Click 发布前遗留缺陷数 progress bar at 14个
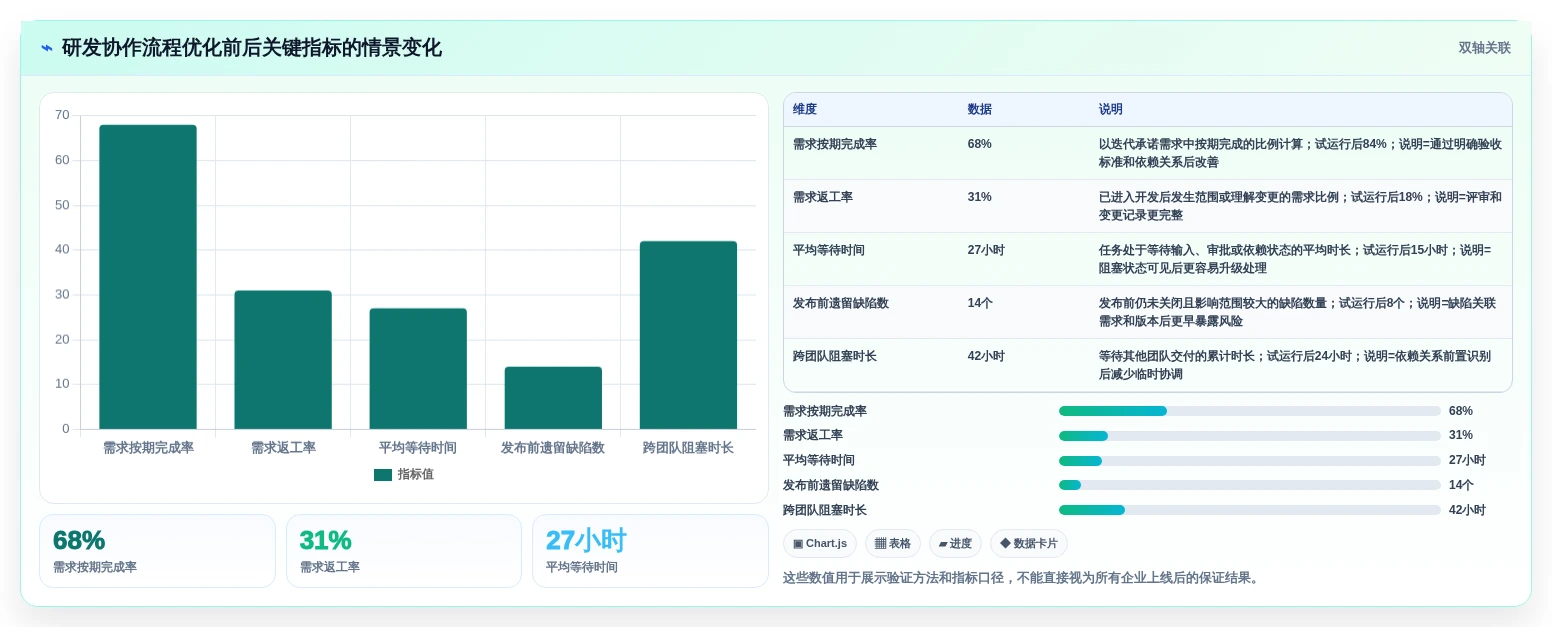Image resolution: width=1552 pixels, height=627 pixels. pos(1250,485)
